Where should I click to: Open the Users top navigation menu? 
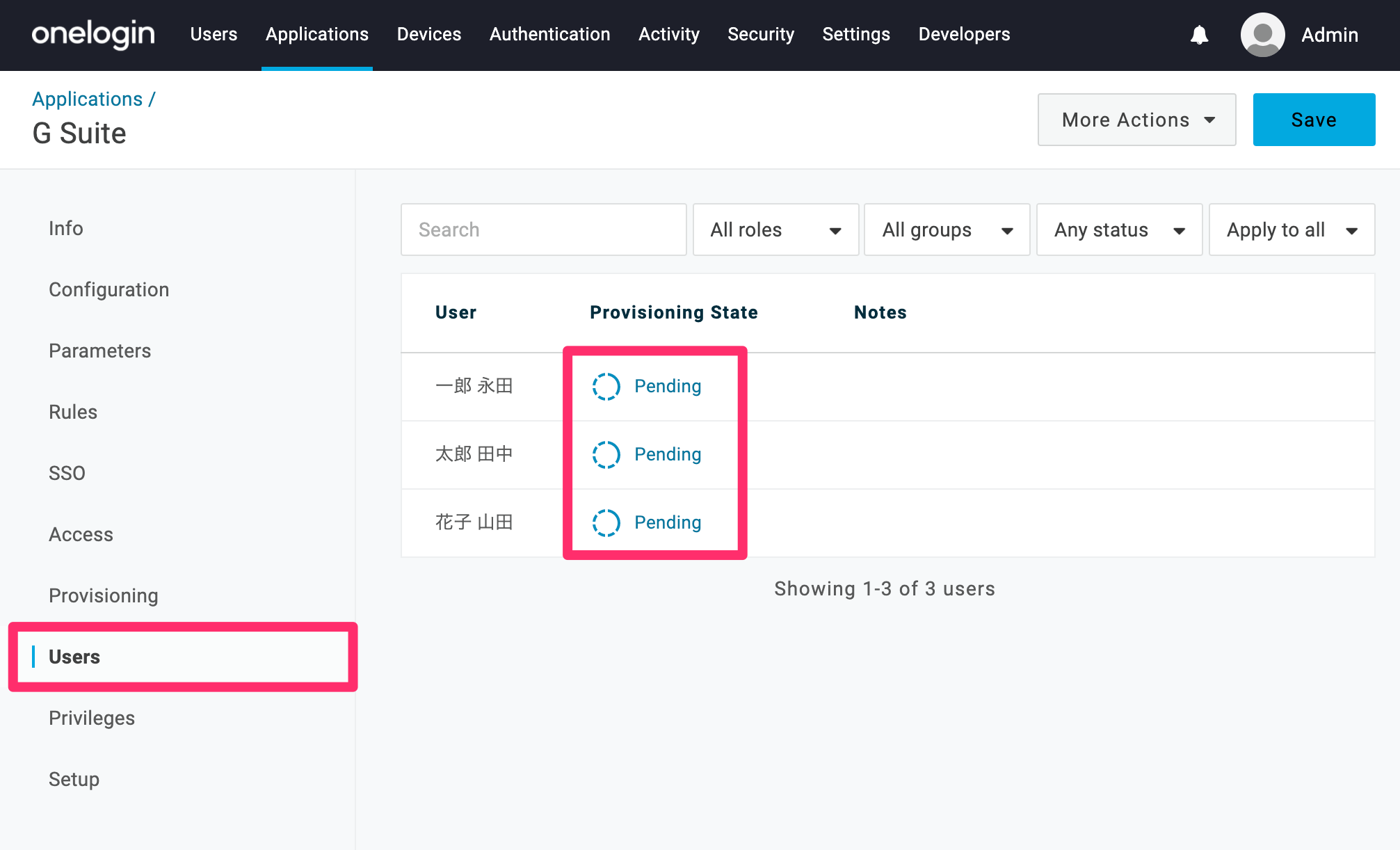click(214, 35)
